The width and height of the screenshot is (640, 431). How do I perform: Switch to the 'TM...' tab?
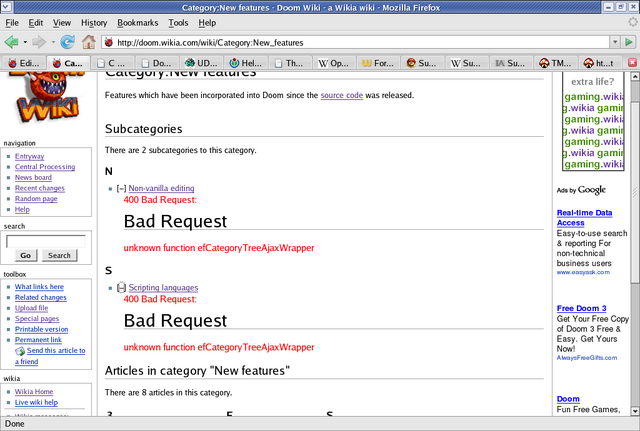coord(556,63)
